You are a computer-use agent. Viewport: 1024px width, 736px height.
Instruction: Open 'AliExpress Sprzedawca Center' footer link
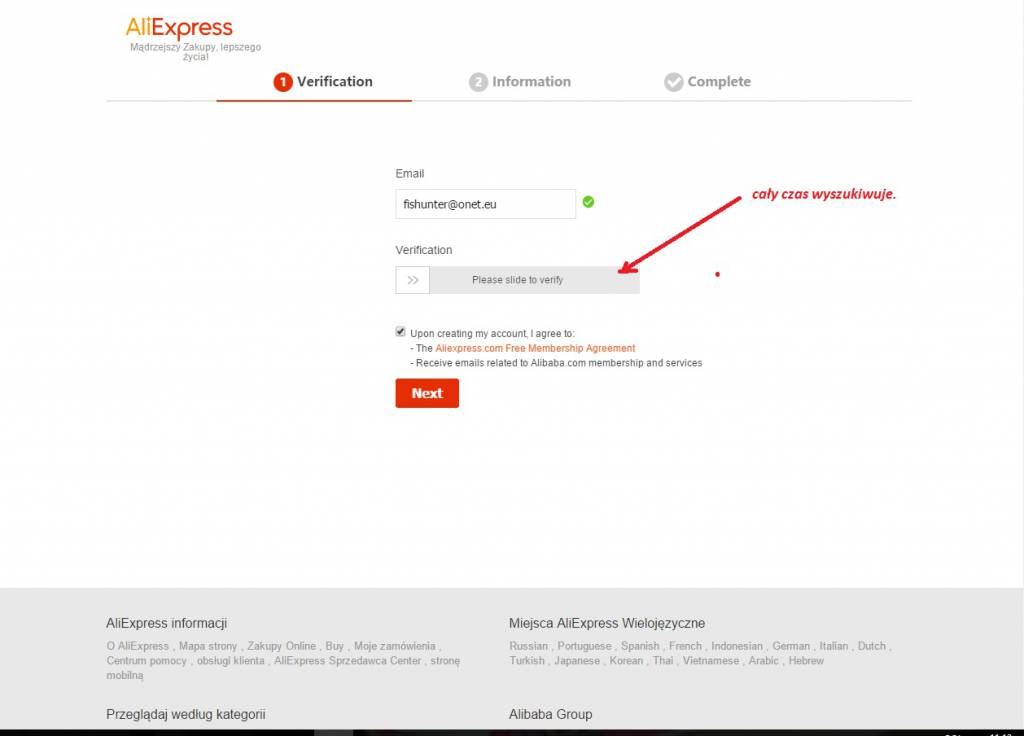pos(347,661)
